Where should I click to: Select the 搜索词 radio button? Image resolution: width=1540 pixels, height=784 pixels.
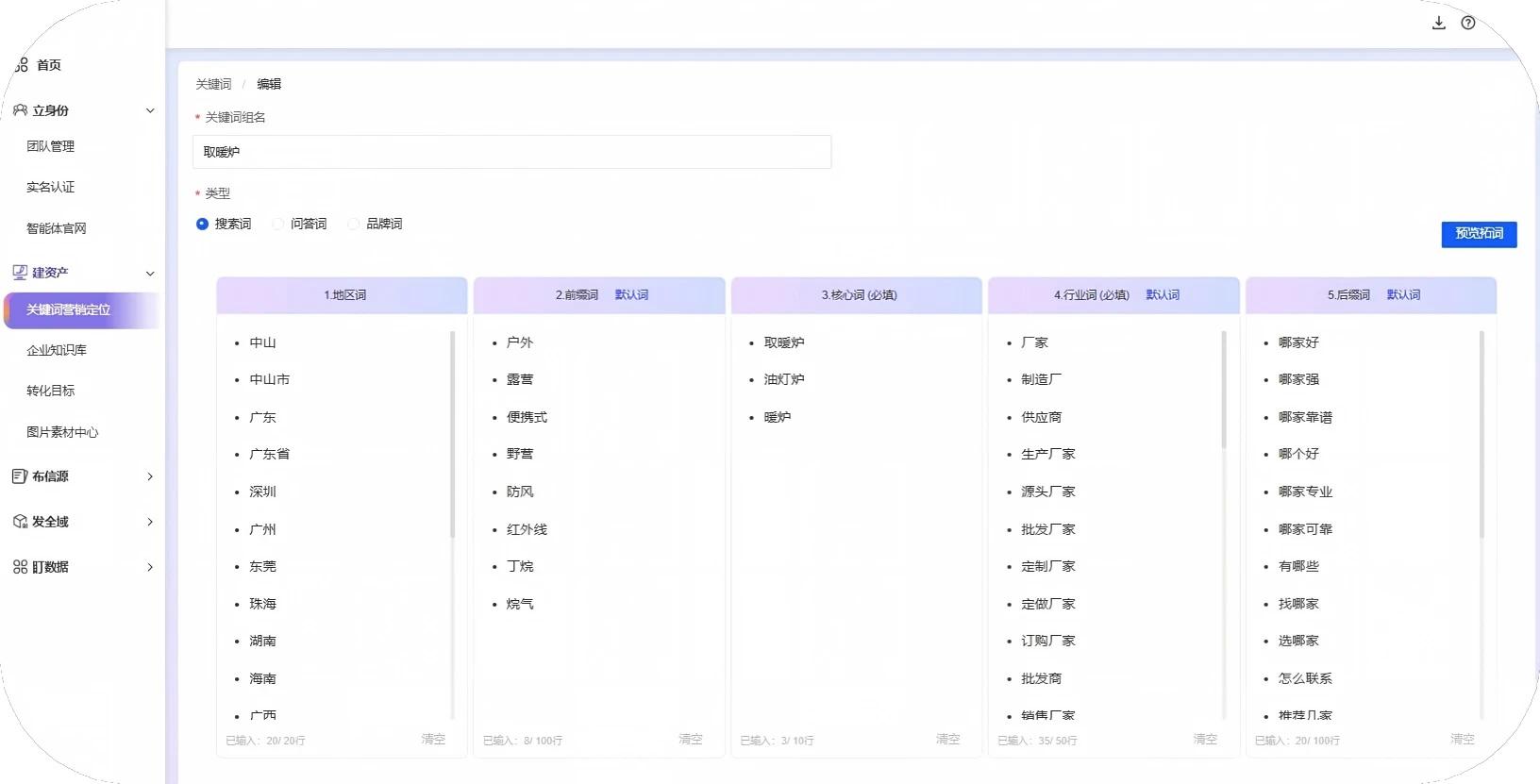[202, 224]
